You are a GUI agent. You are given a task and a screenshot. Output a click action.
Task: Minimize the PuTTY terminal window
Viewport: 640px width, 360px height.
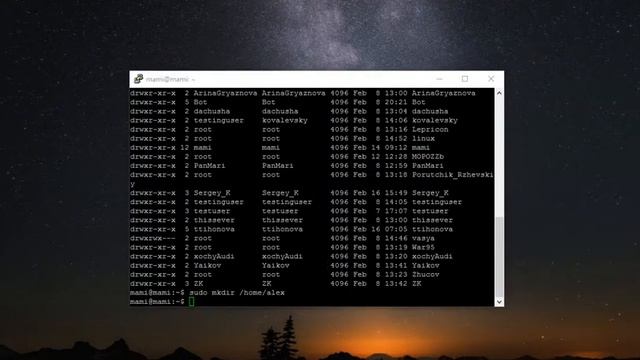click(439, 79)
